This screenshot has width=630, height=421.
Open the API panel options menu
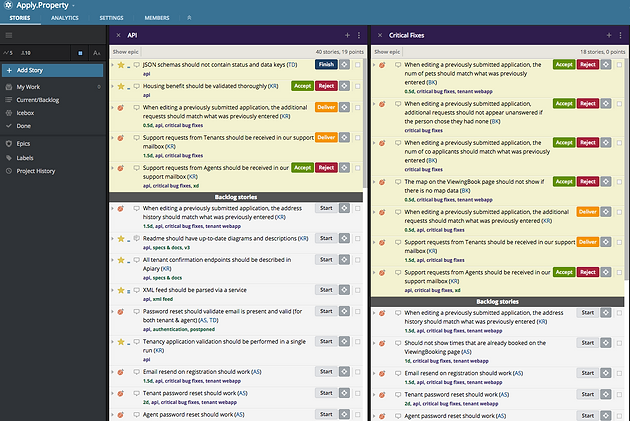coord(359,35)
